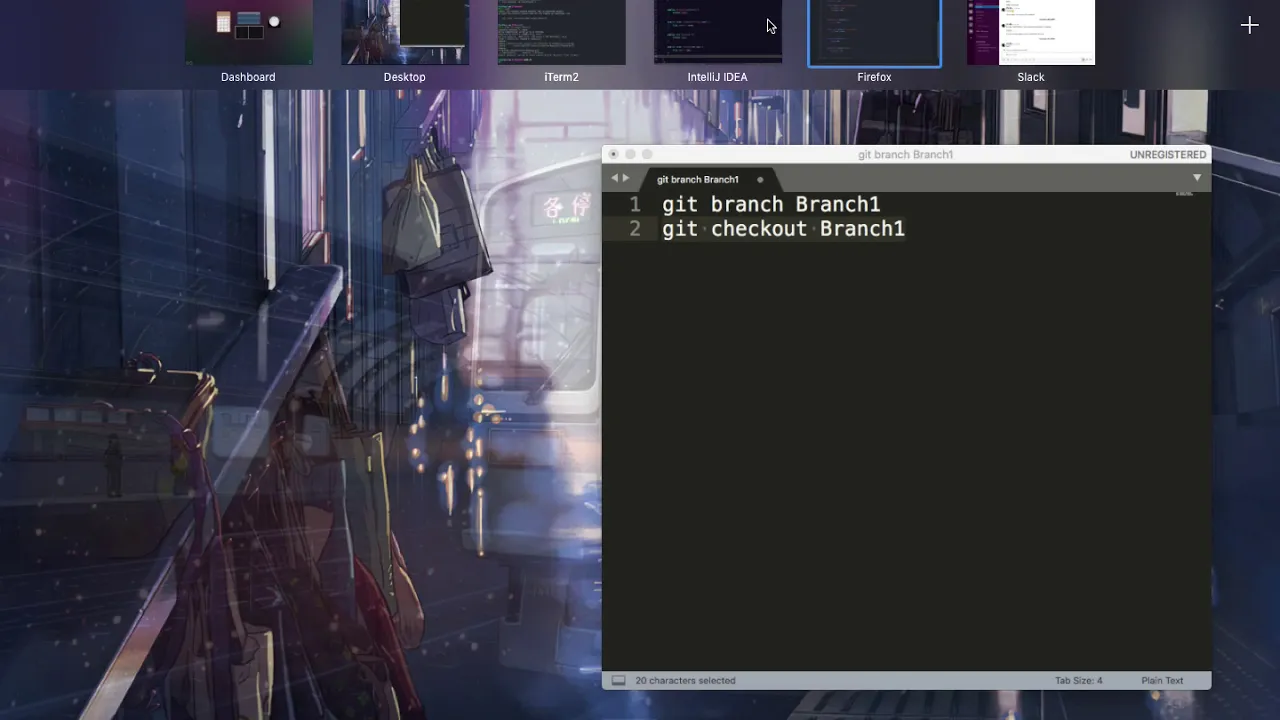Viewport: 1280px width, 720px height.
Task: Toggle the side bar icon in status bar
Action: point(618,680)
